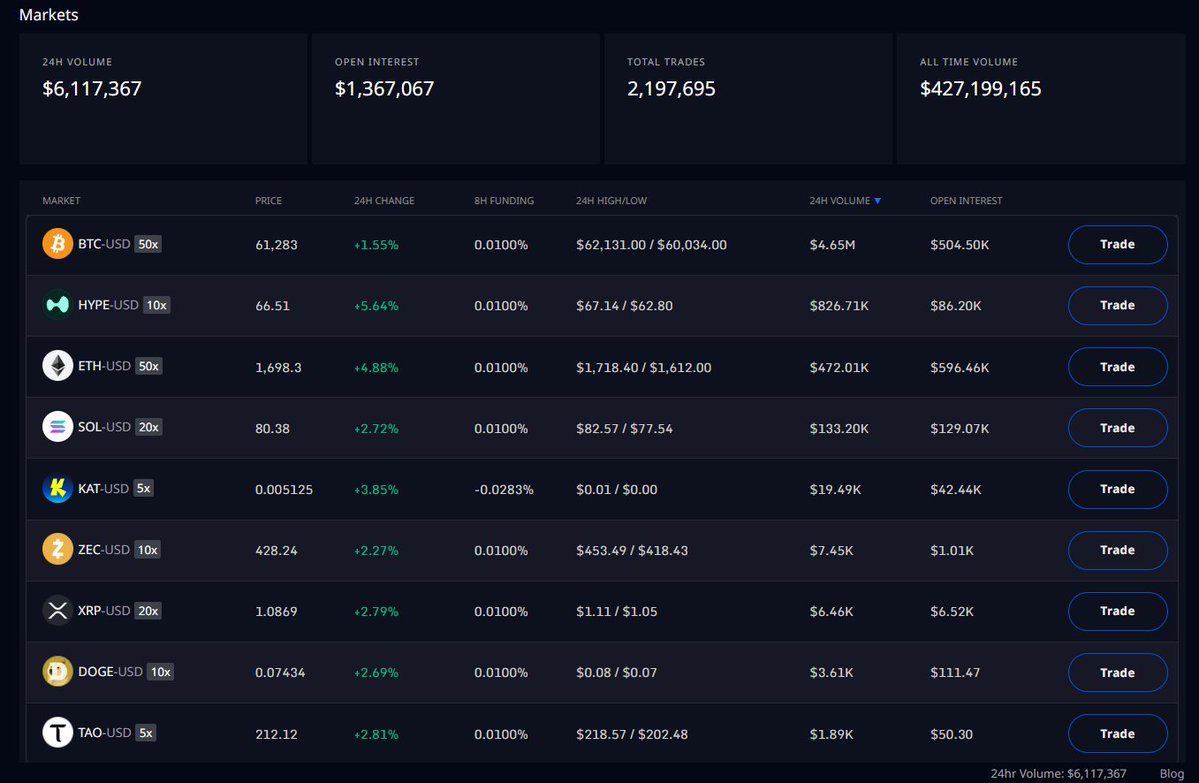The image size is (1199, 783).
Task: Select the DOGE-USD market name
Action: 110,672
